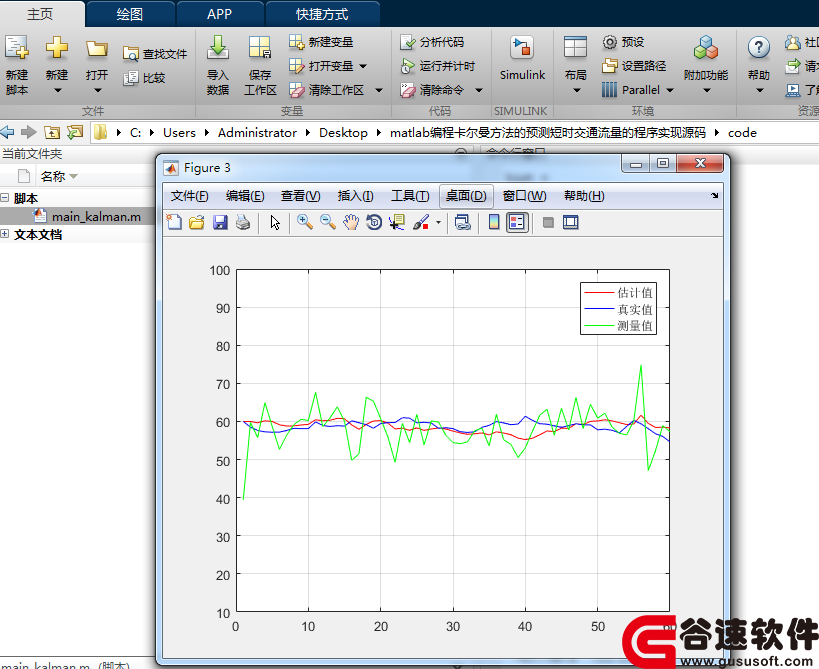
Task: Open the 查看(V) menu in Figure 3
Action: point(300,196)
